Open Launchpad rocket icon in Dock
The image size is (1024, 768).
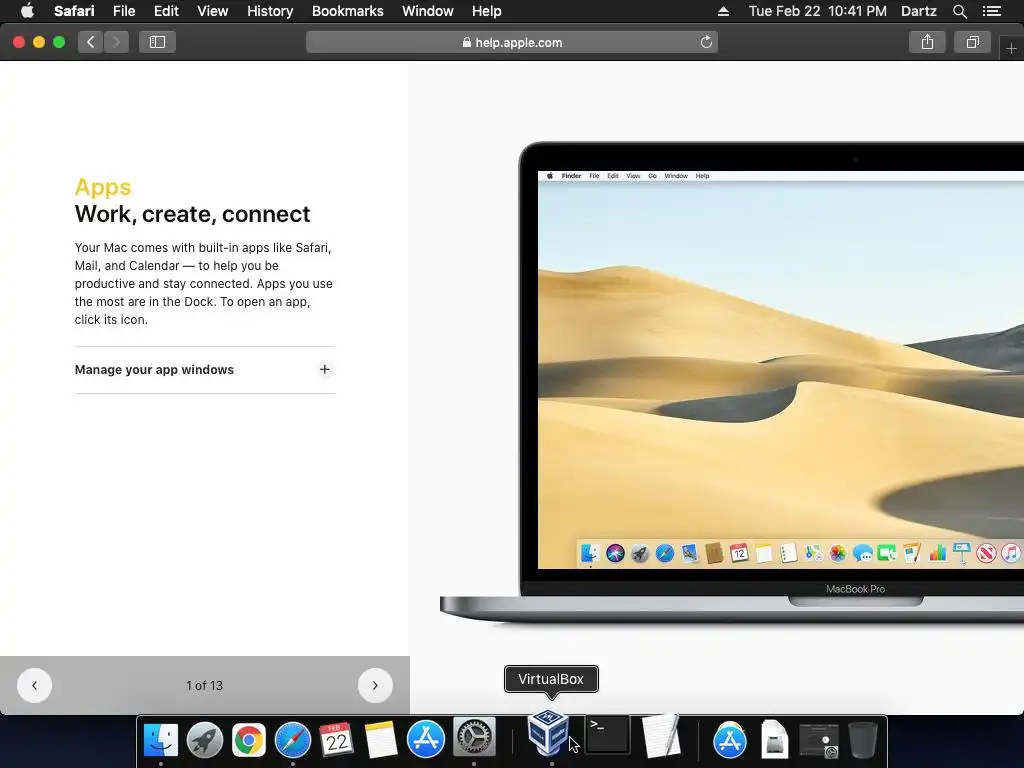[204, 740]
